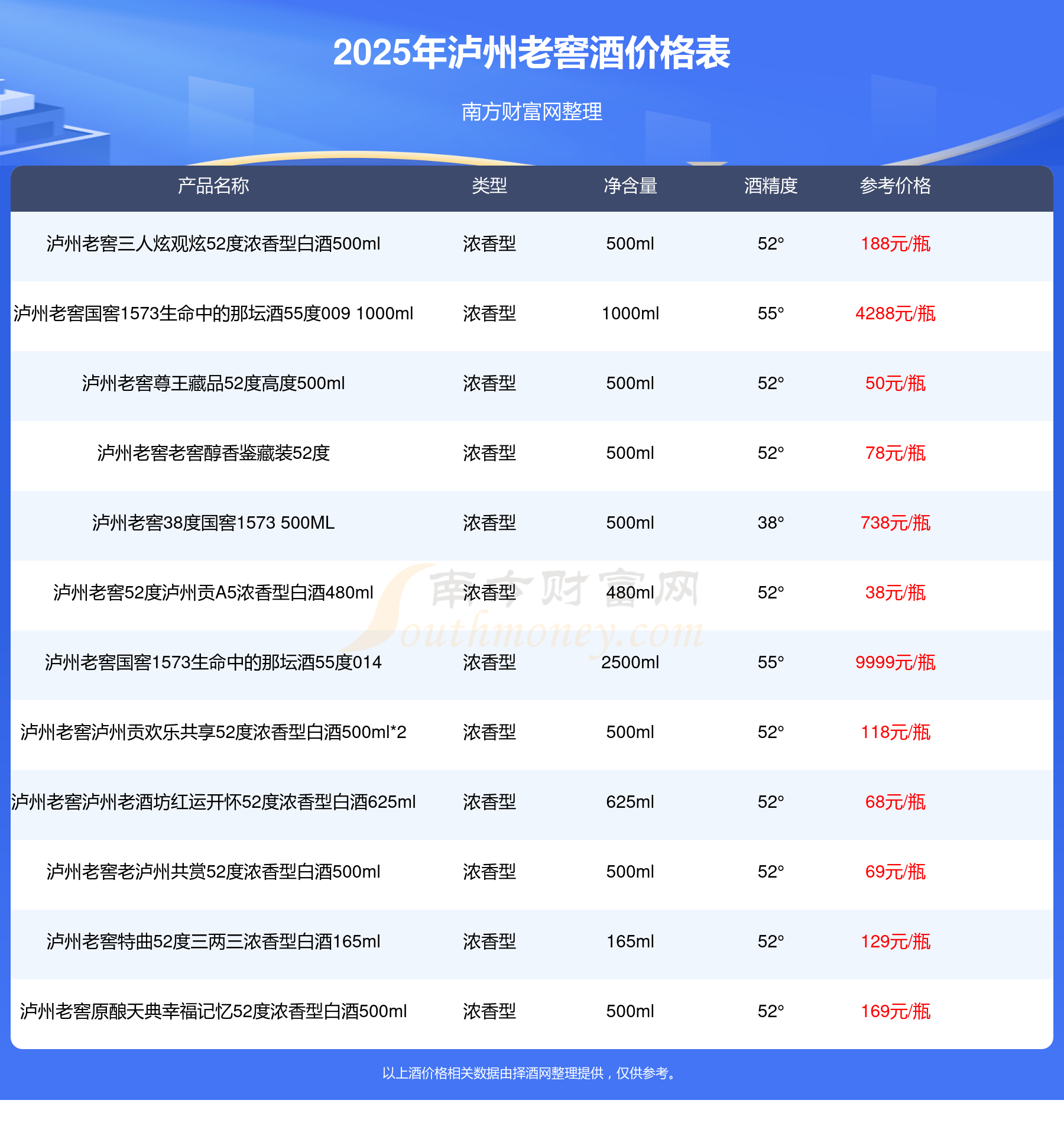Click the 50元/瓶 price

(x=896, y=383)
